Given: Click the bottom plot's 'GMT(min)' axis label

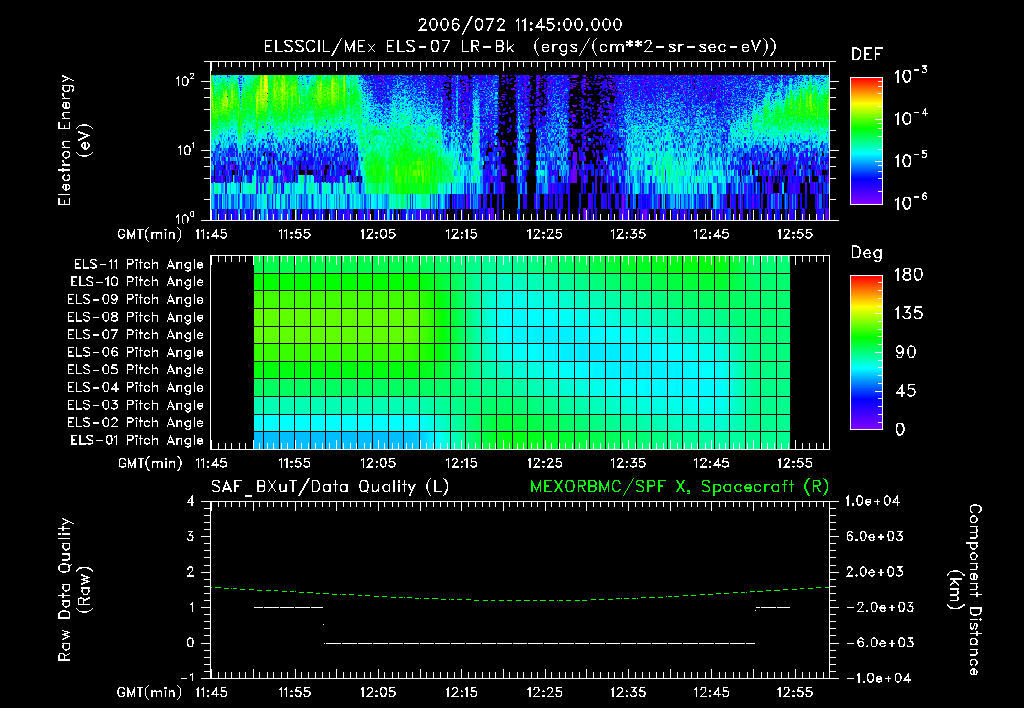Looking at the screenshot, I should [149, 692].
